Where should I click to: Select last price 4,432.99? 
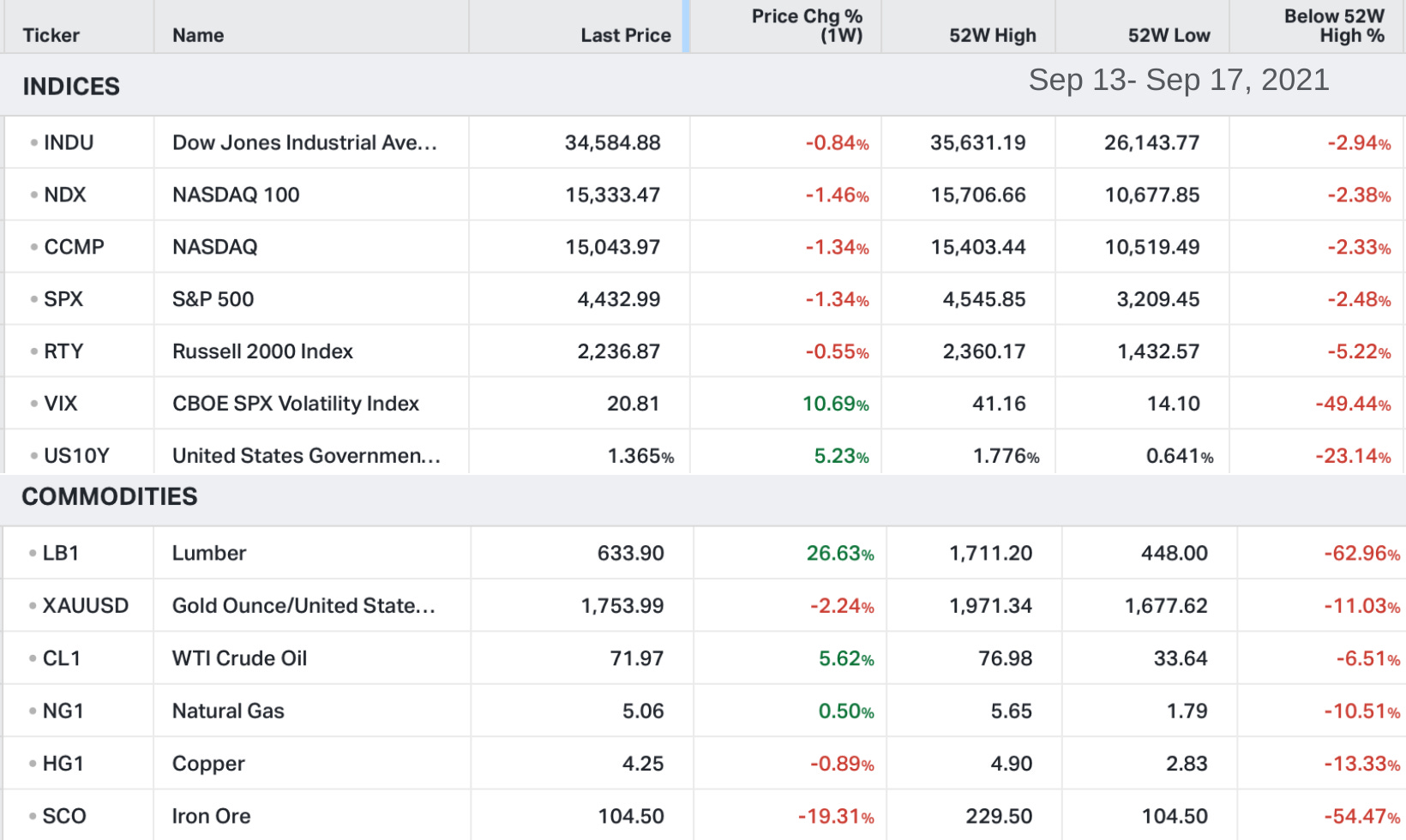618,299
